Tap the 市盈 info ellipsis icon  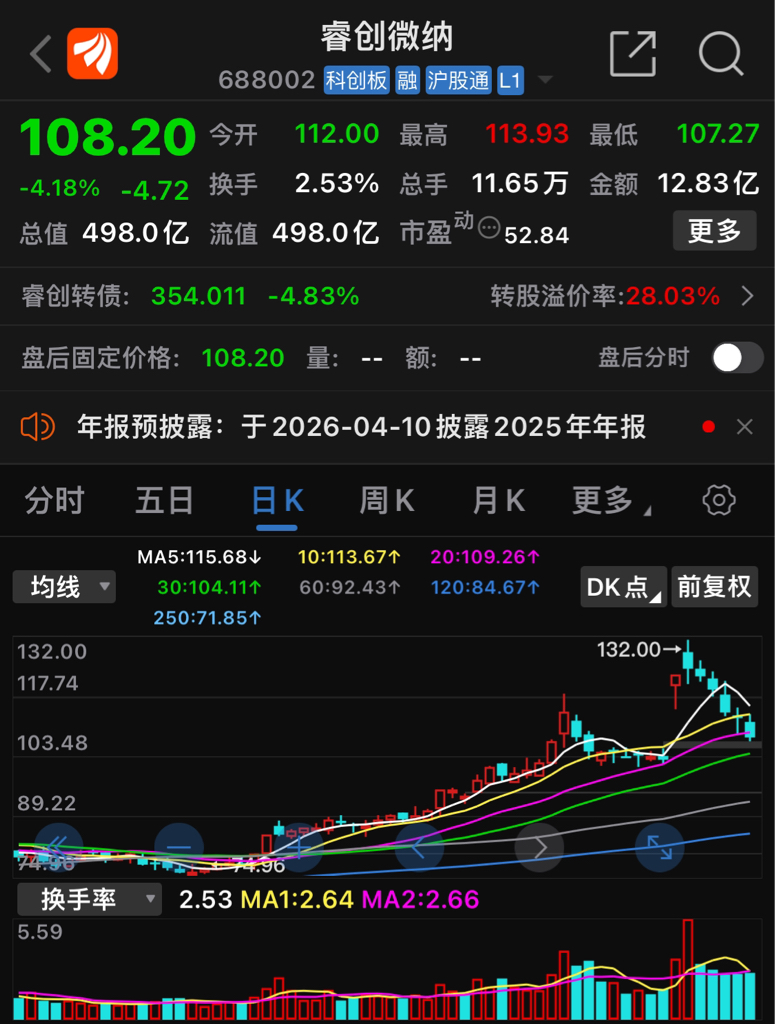click(489, 228)
